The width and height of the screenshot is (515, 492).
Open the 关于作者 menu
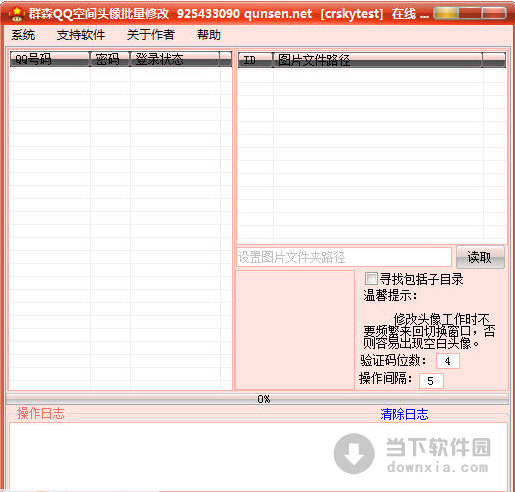[x=150, y=35]
